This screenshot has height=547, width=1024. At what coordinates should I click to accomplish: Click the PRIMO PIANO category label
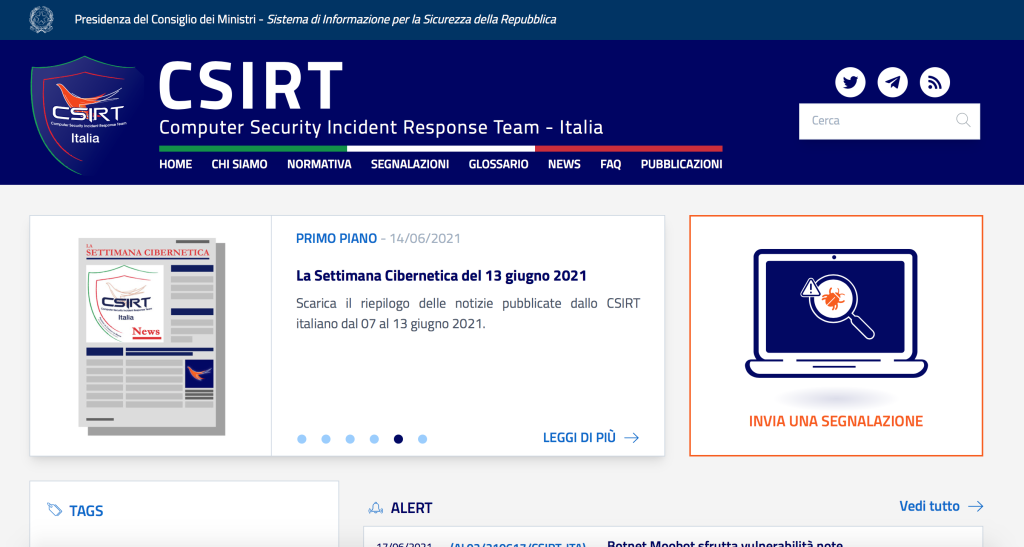pyautogui.click(x=336, y=239)
